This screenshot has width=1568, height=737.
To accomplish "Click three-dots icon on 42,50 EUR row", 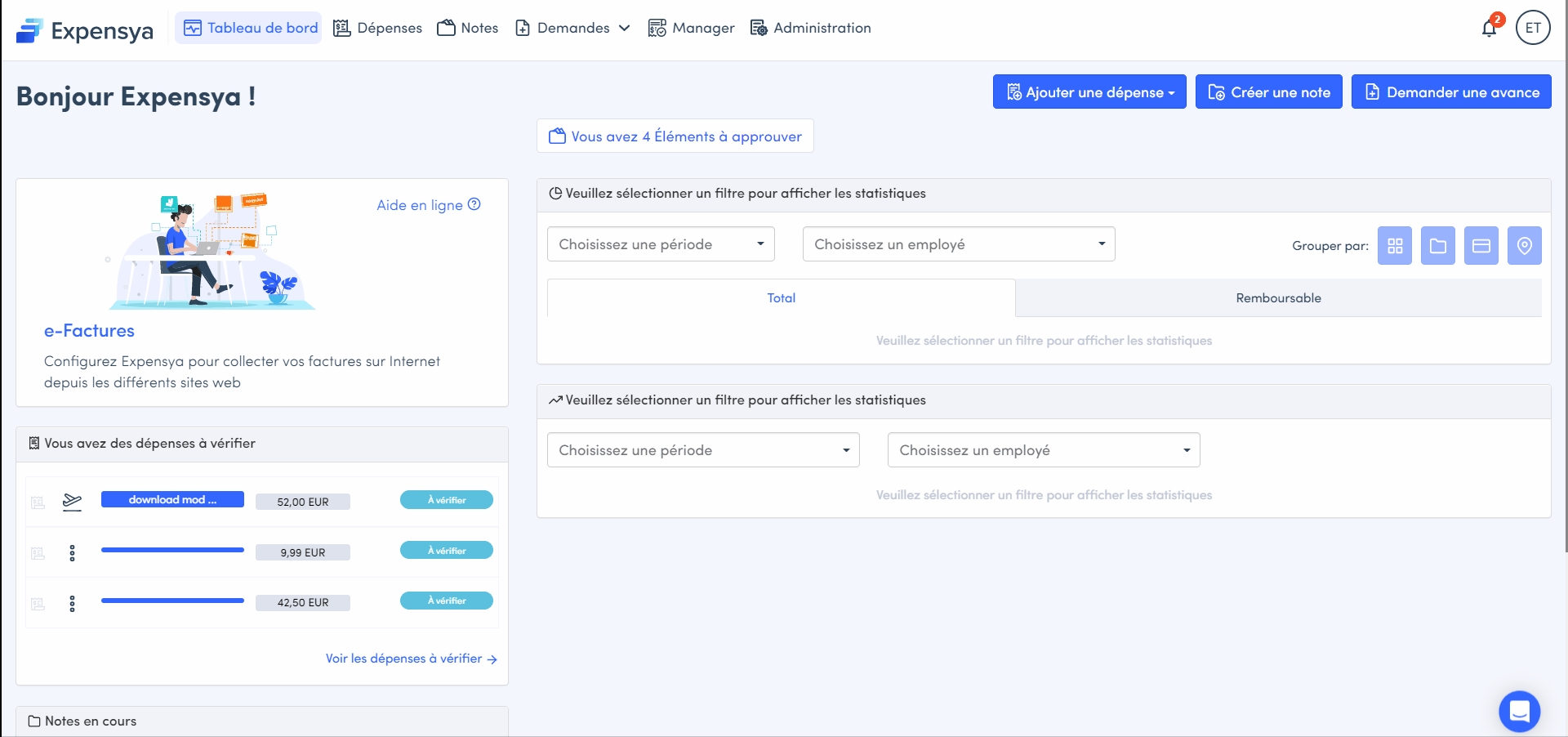I will [72, 604].
